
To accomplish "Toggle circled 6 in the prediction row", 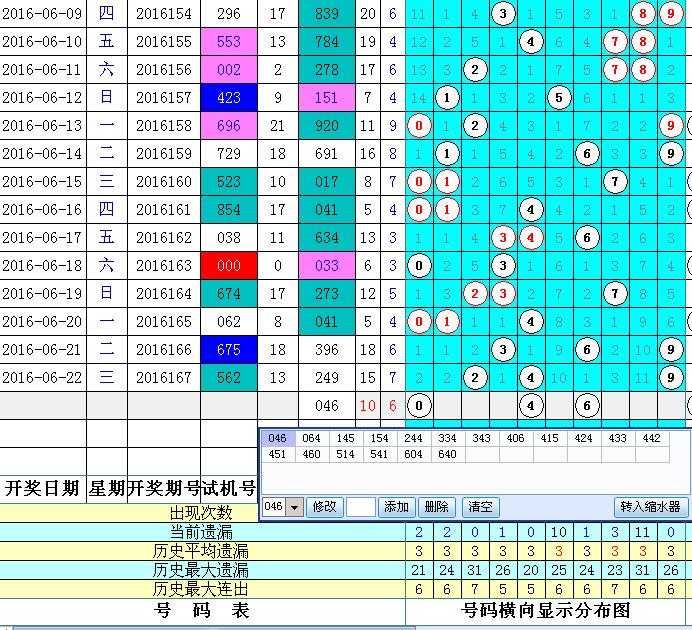I will 588,405.
